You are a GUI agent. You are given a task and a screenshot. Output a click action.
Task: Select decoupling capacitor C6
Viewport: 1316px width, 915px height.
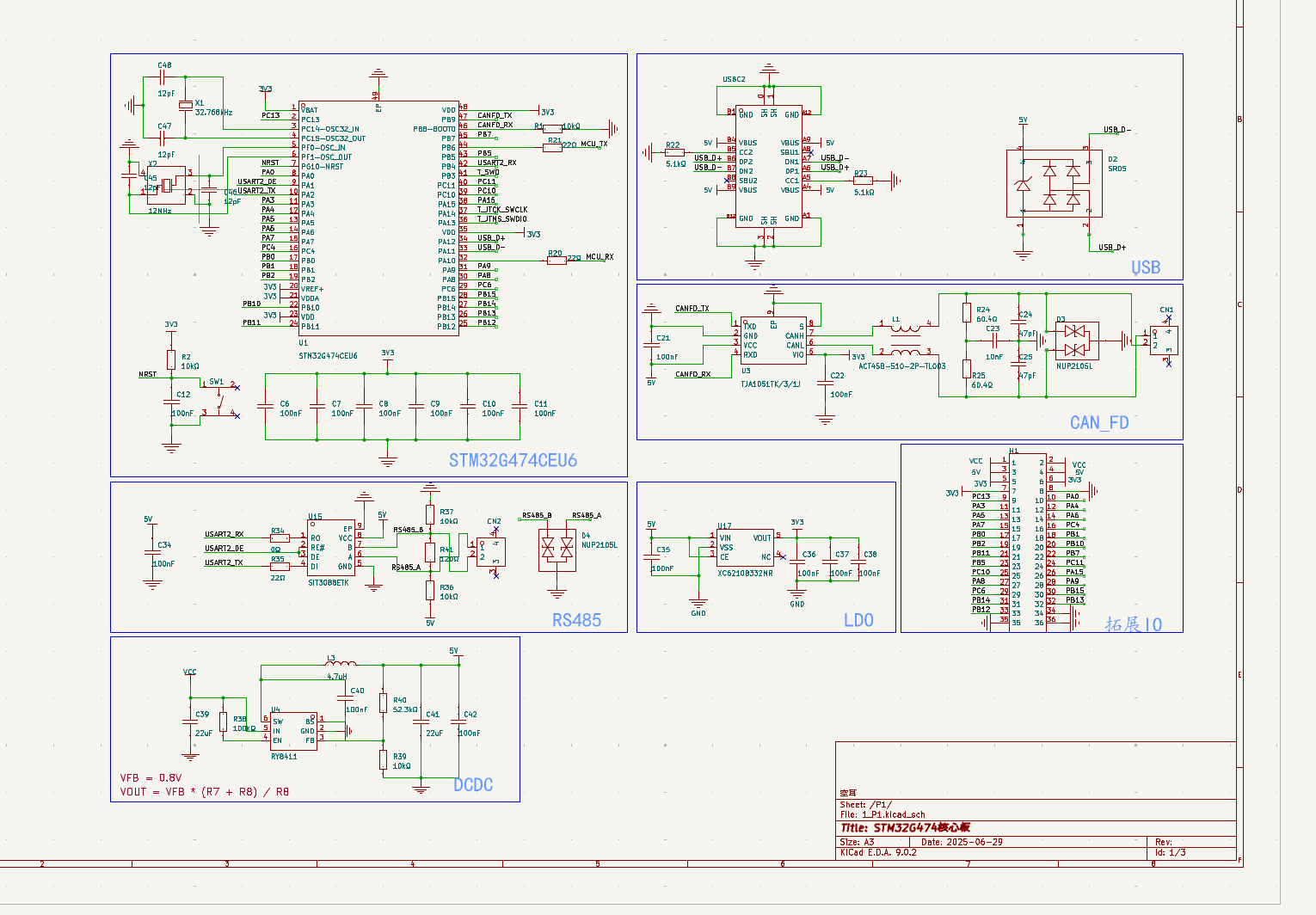[266, 406]
